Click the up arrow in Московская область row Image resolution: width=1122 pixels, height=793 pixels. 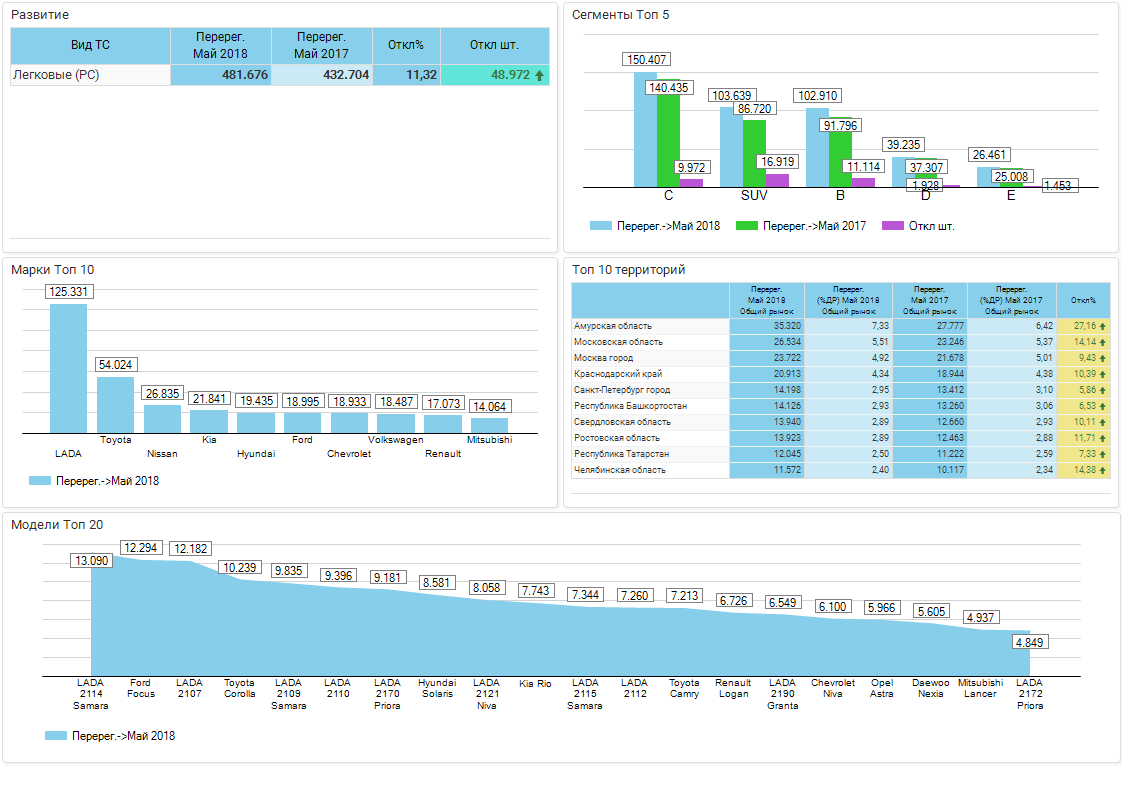click(x=1103, y=342)
